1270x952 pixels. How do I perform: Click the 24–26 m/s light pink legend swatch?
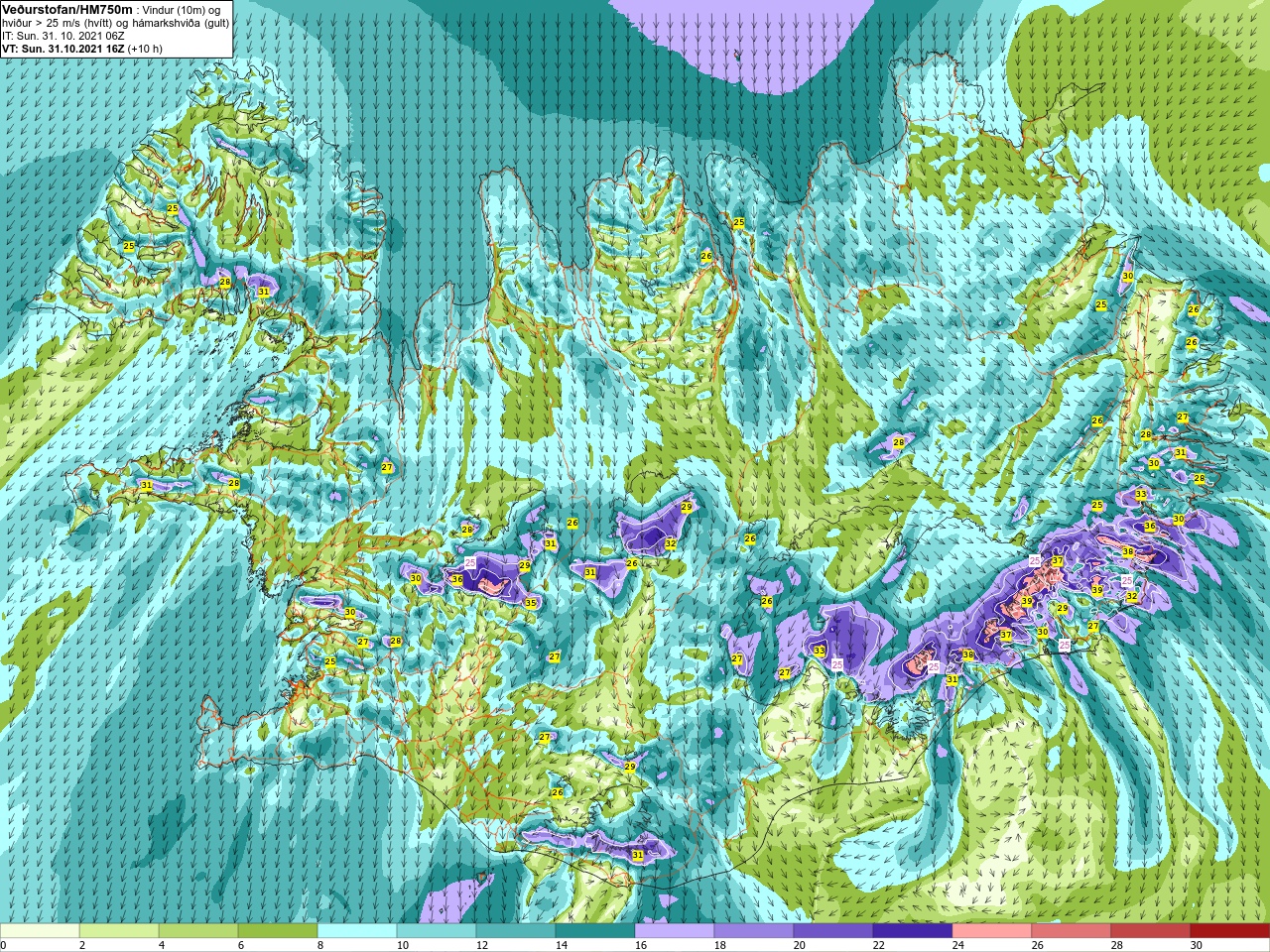pyautogui.click(x=992, y=931)
